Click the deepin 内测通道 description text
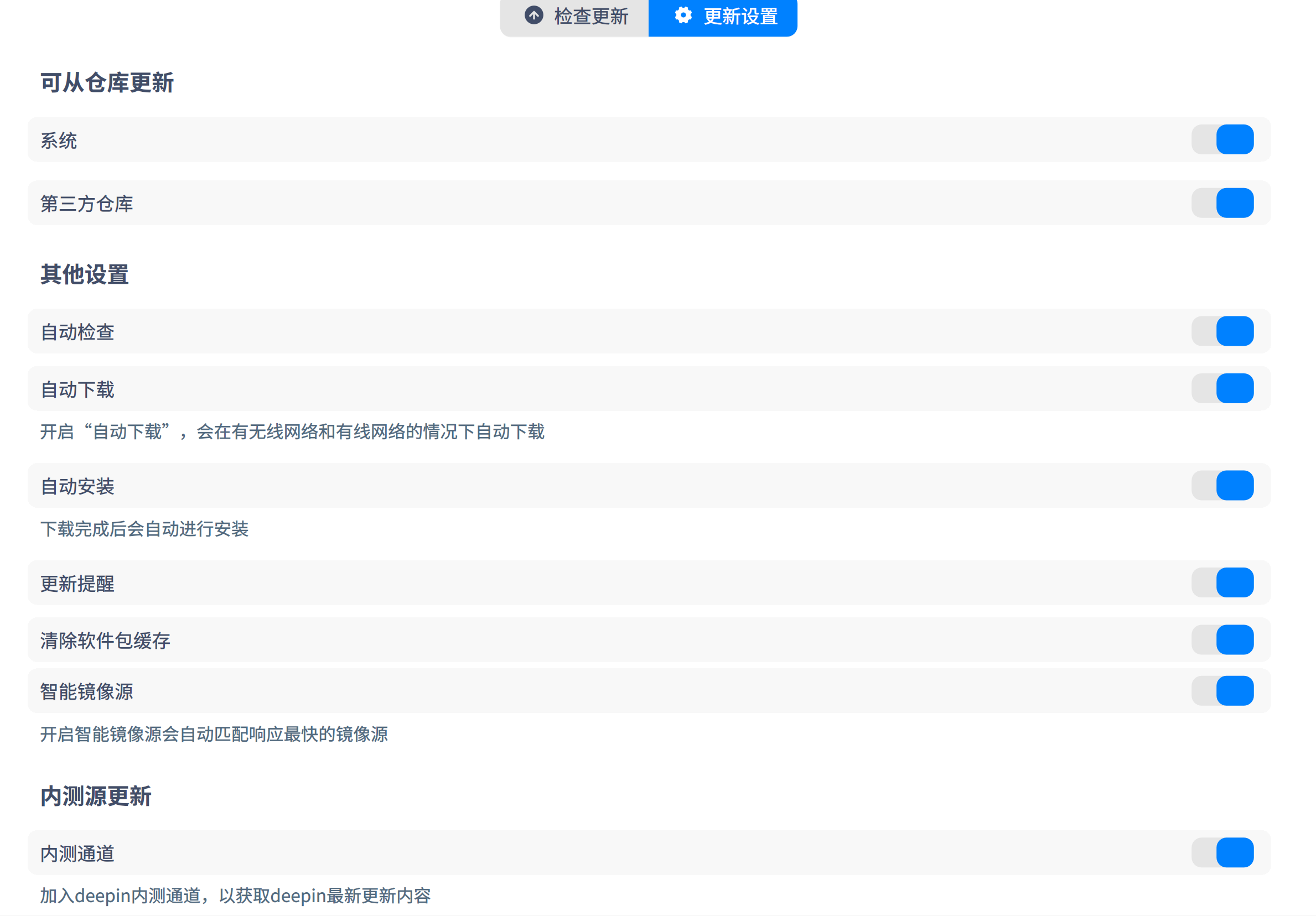The image size is (1316, 916). [236, 896]
